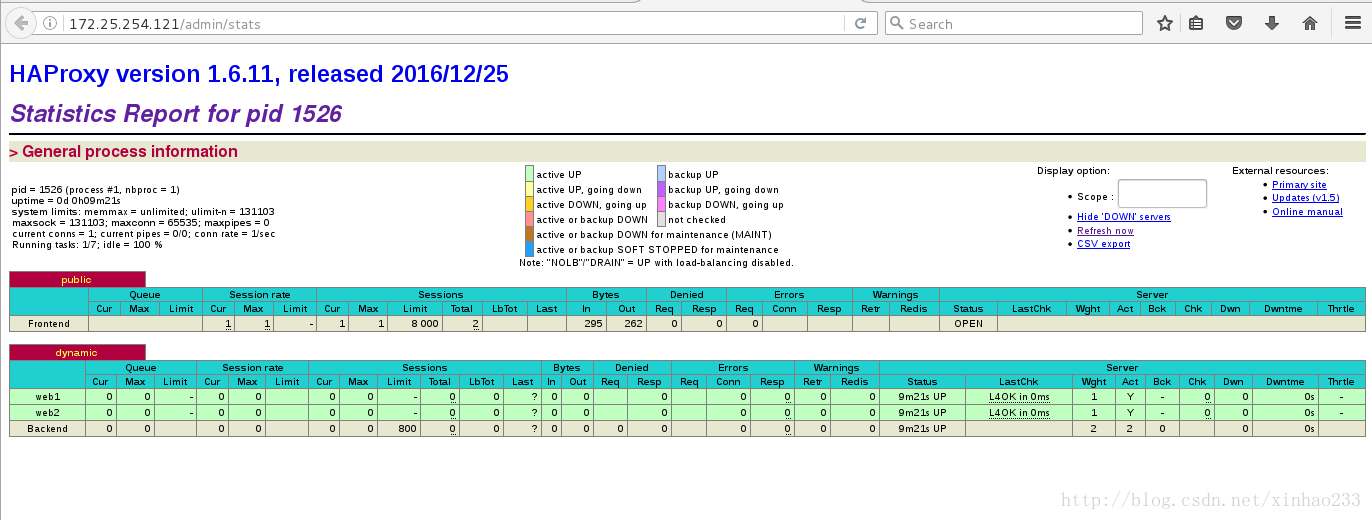This screenshot has height=520, width=1372.
Task: Click the web2 server row label
Action: pos(48,413)
